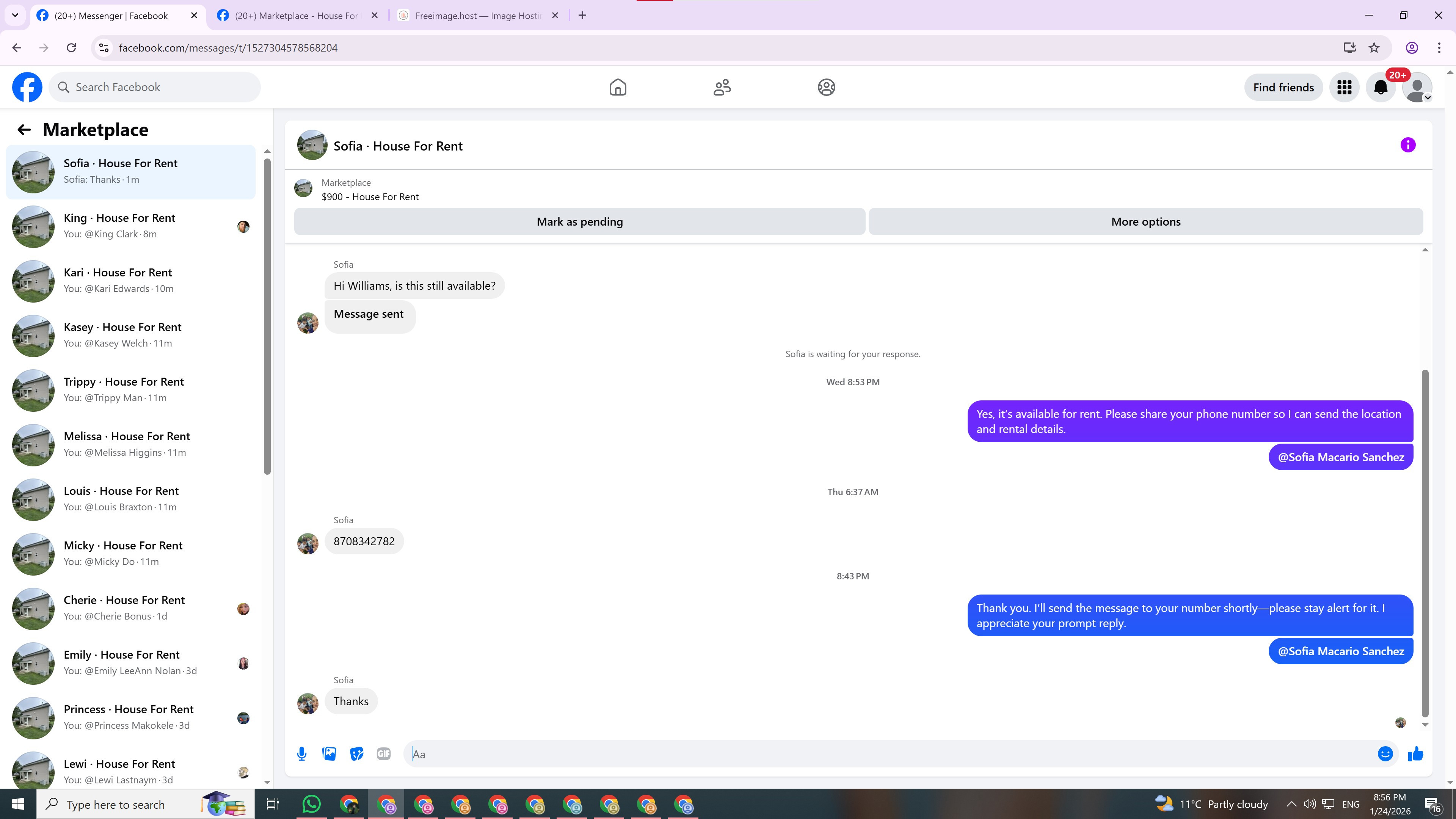Image resolution: width=1456 pixels, height=819 pixels.
Task: Click Mark as pending button
Action: pos(579,221)
